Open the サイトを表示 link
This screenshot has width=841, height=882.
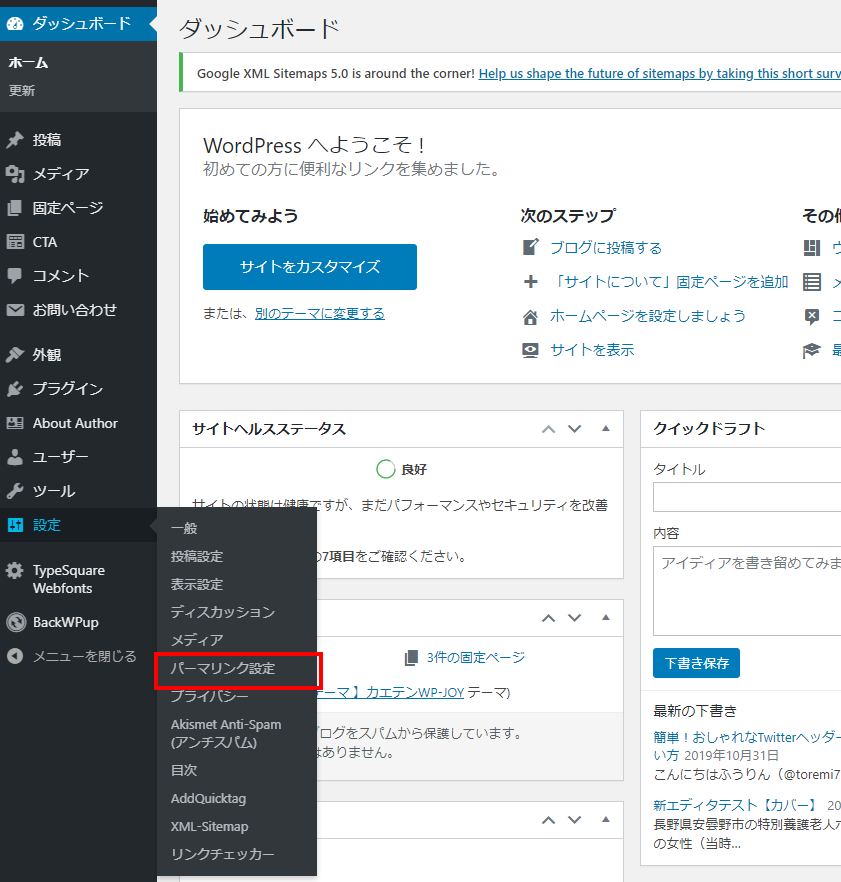coord(592,350)
